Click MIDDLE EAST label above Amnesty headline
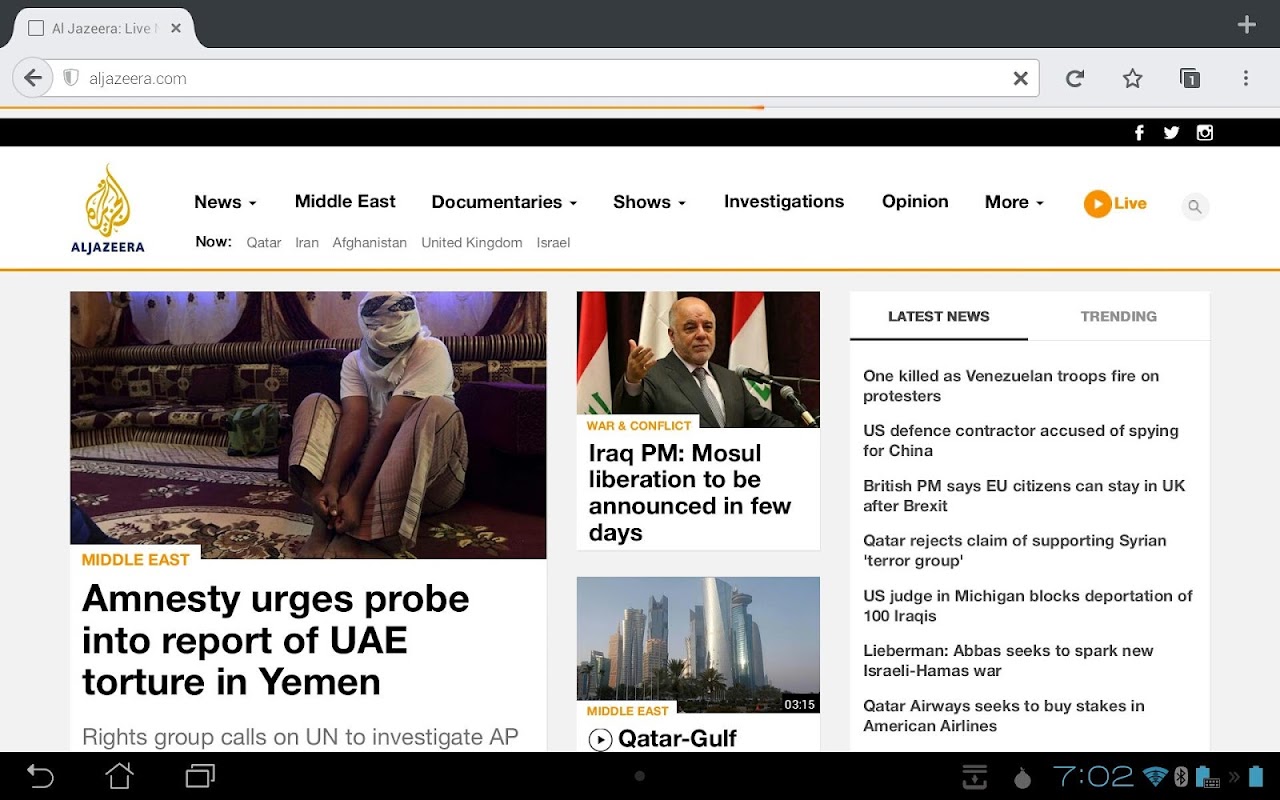 135,560
